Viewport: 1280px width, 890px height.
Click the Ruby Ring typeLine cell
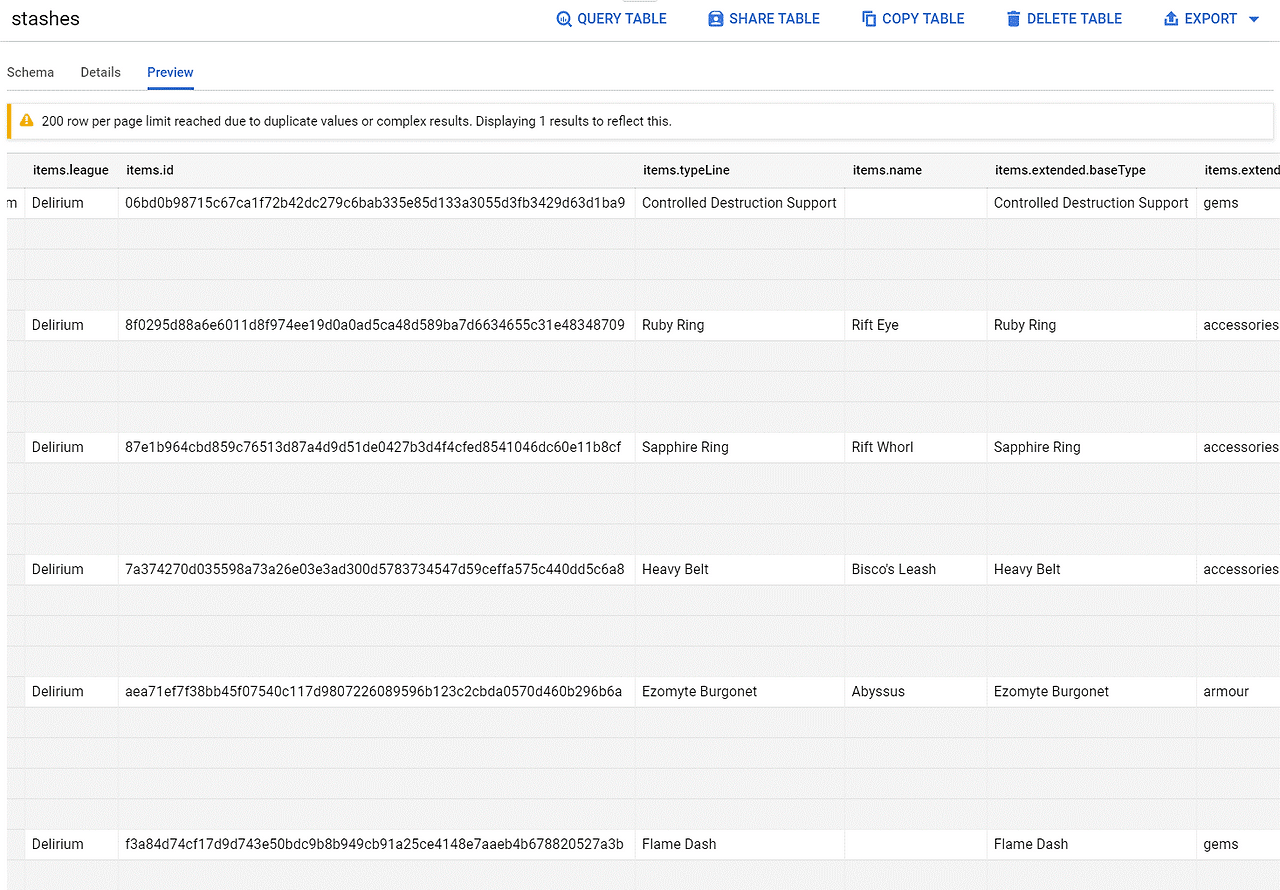click(740, 325)
